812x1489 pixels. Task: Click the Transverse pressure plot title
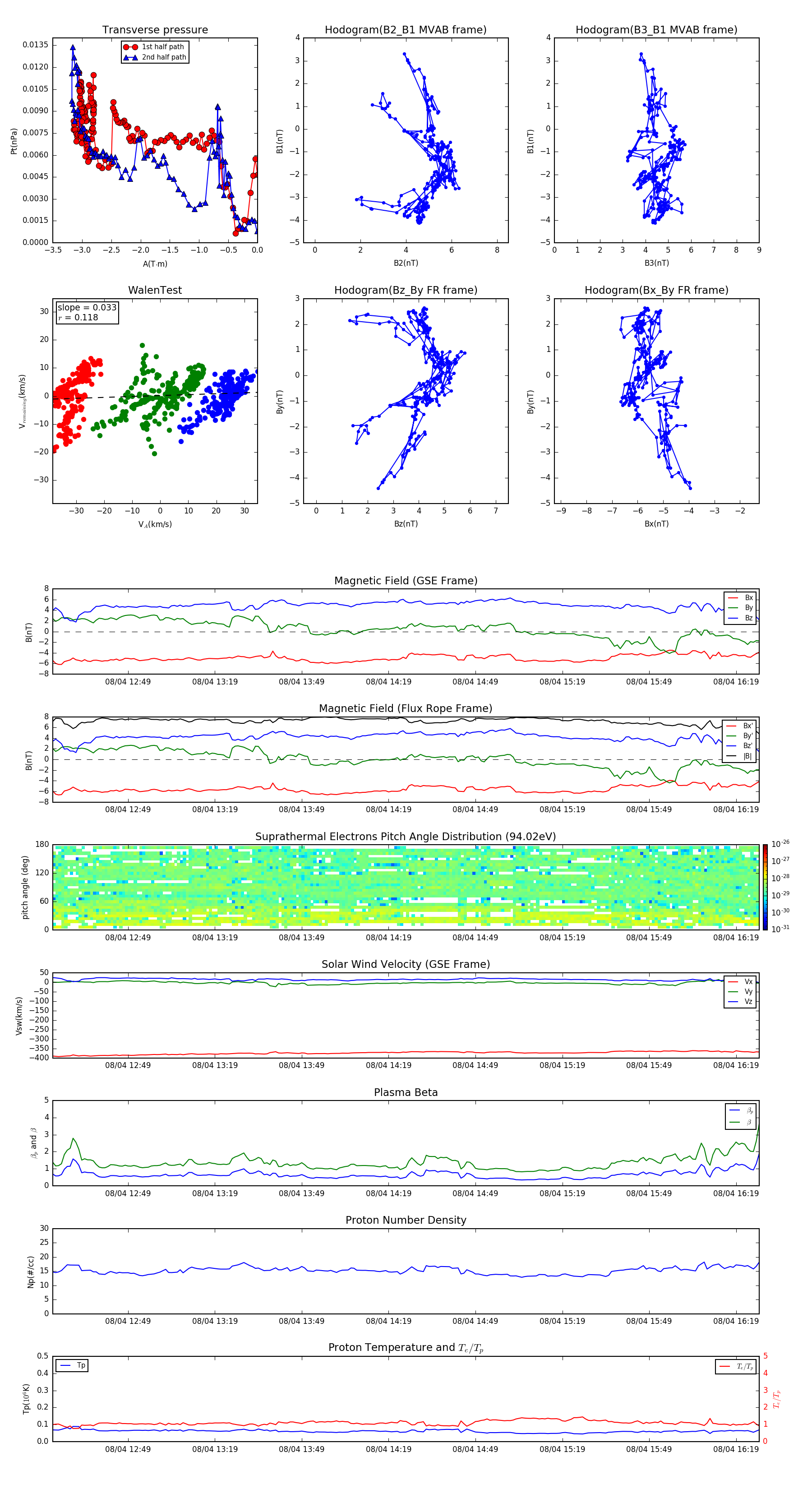[x=155, y=30]
